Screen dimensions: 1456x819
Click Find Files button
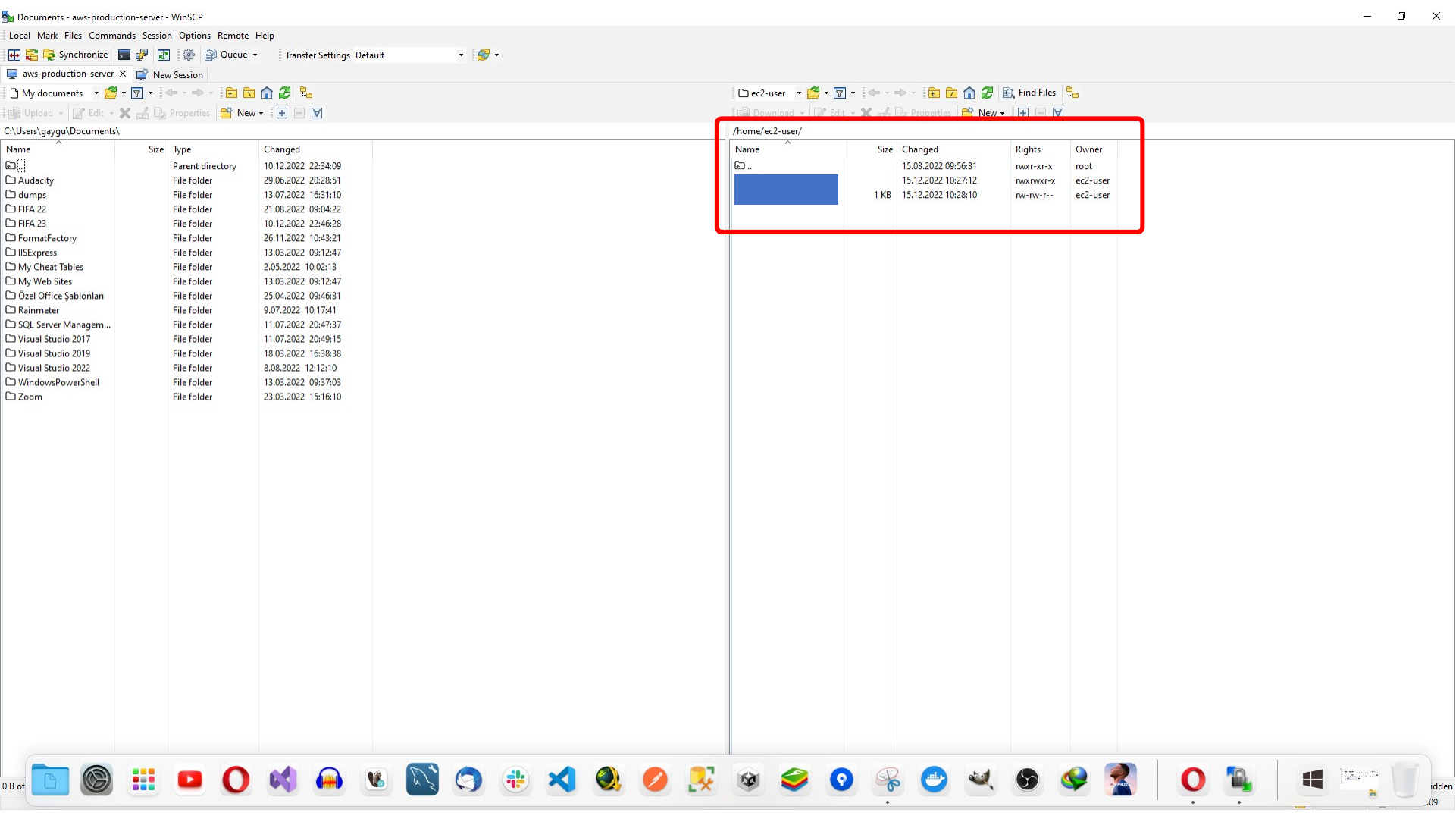1029,93
